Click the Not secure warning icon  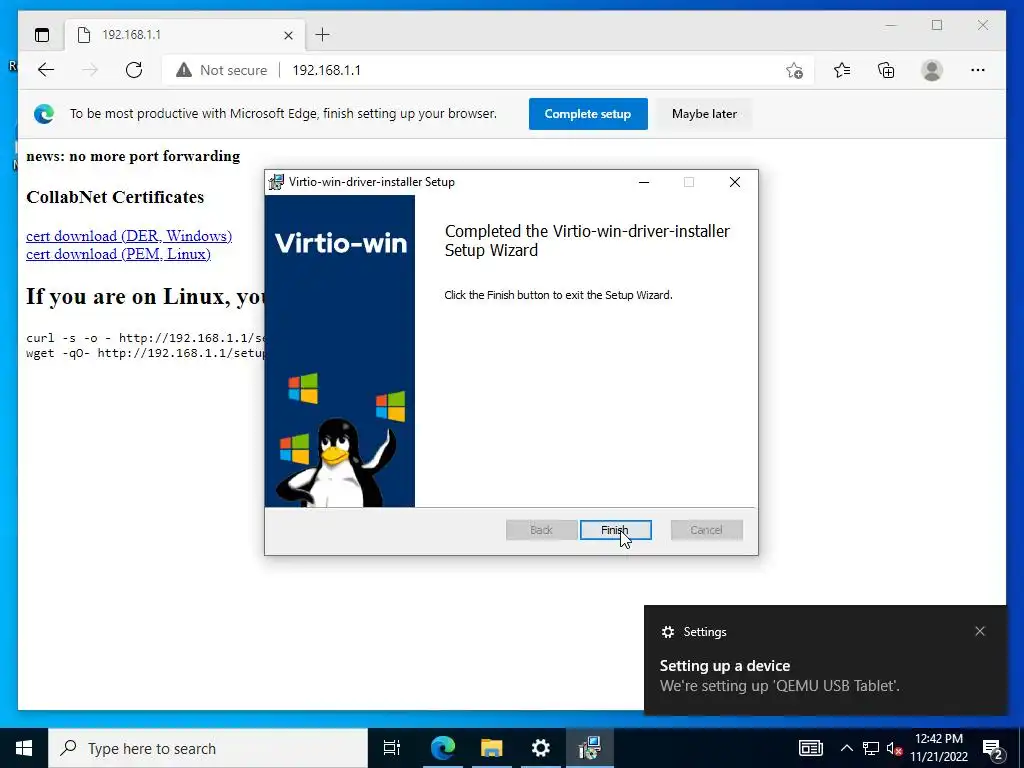[184, 70]
